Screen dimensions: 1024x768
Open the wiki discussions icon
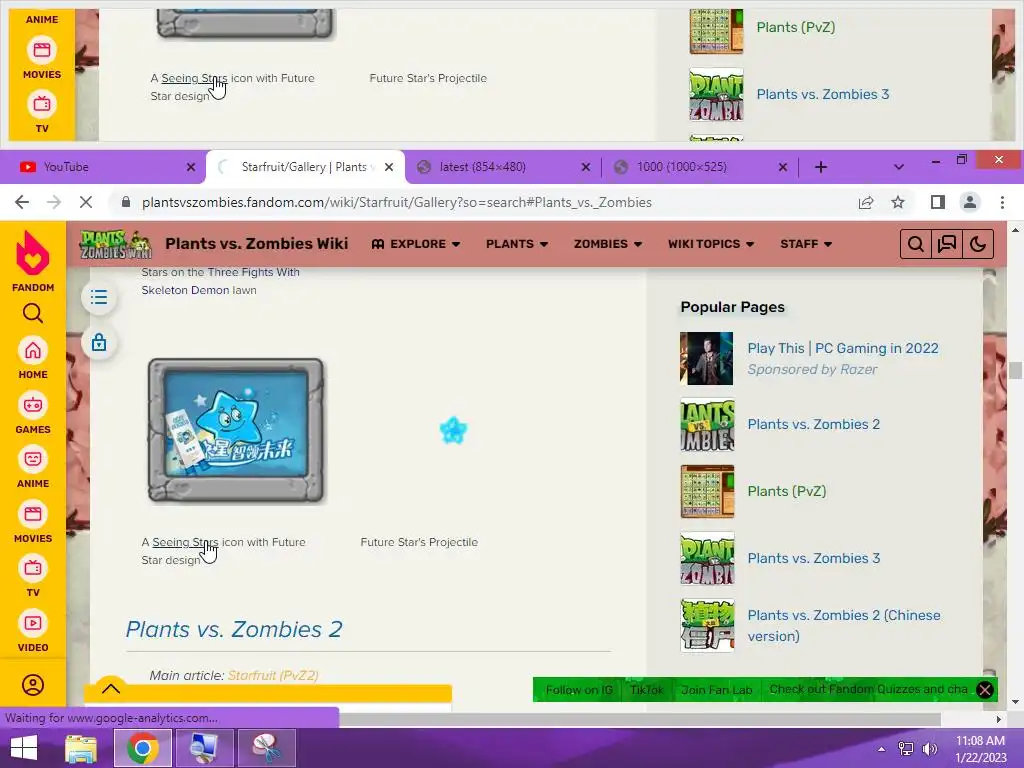click(946, 244)
